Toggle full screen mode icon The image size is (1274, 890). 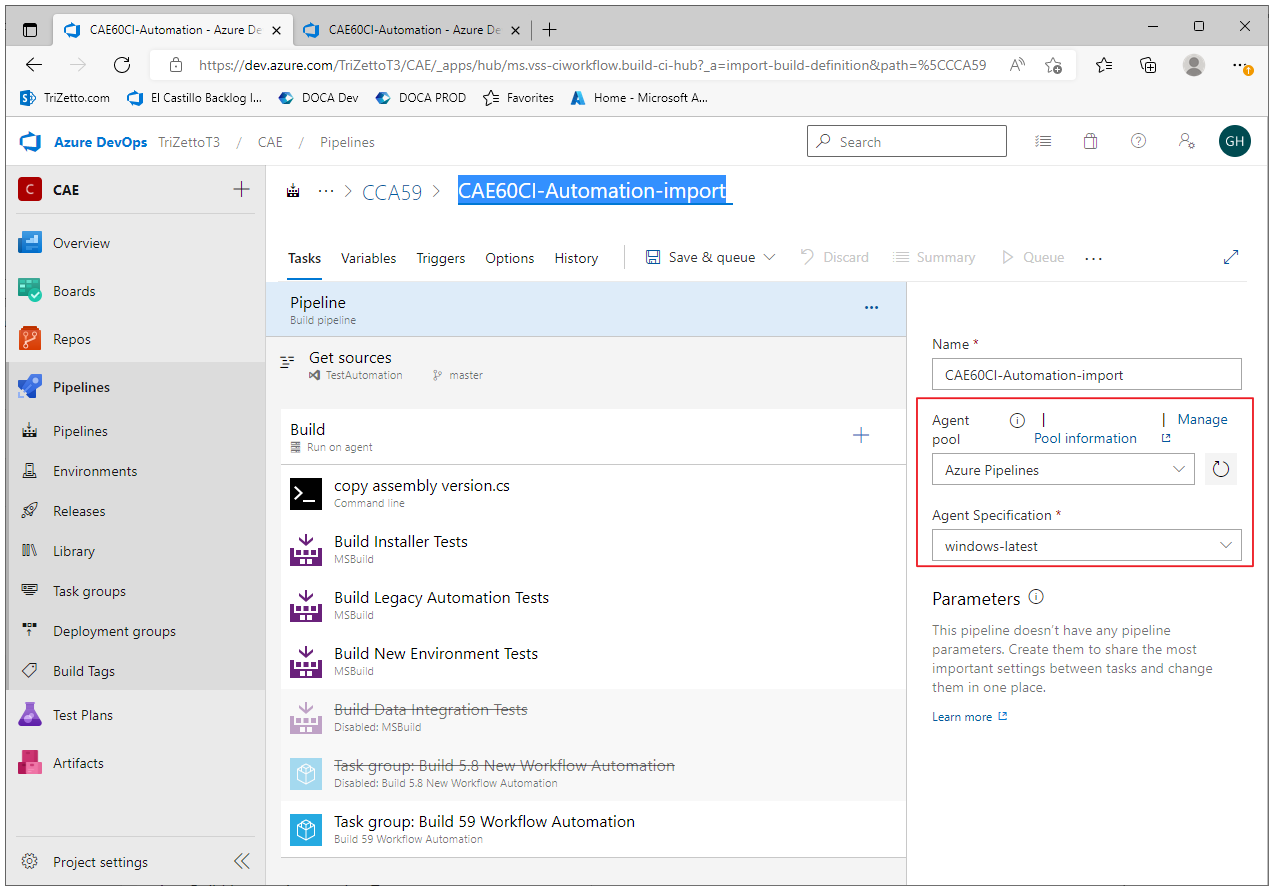1231,257
